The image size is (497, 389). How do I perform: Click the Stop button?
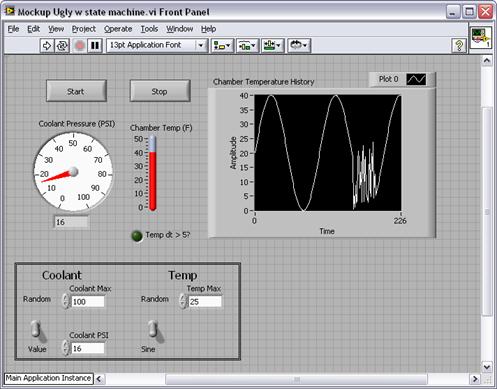coord(160,91)
